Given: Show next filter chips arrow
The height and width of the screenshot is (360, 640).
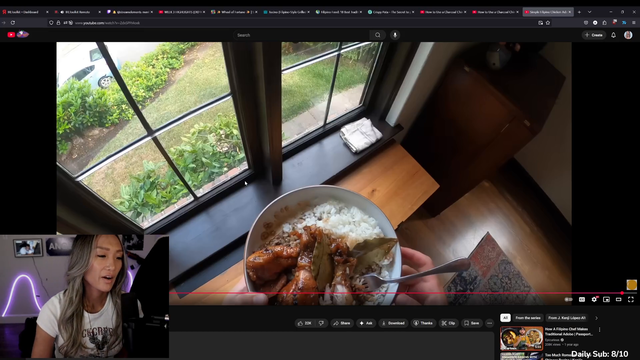Looking at the screenshot, I should [x=596, y=318].
